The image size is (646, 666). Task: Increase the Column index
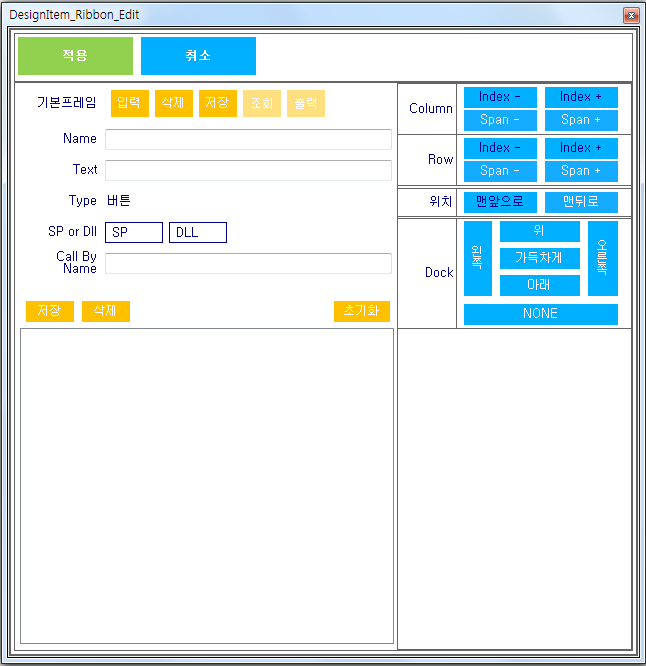[x=581, y=97]
